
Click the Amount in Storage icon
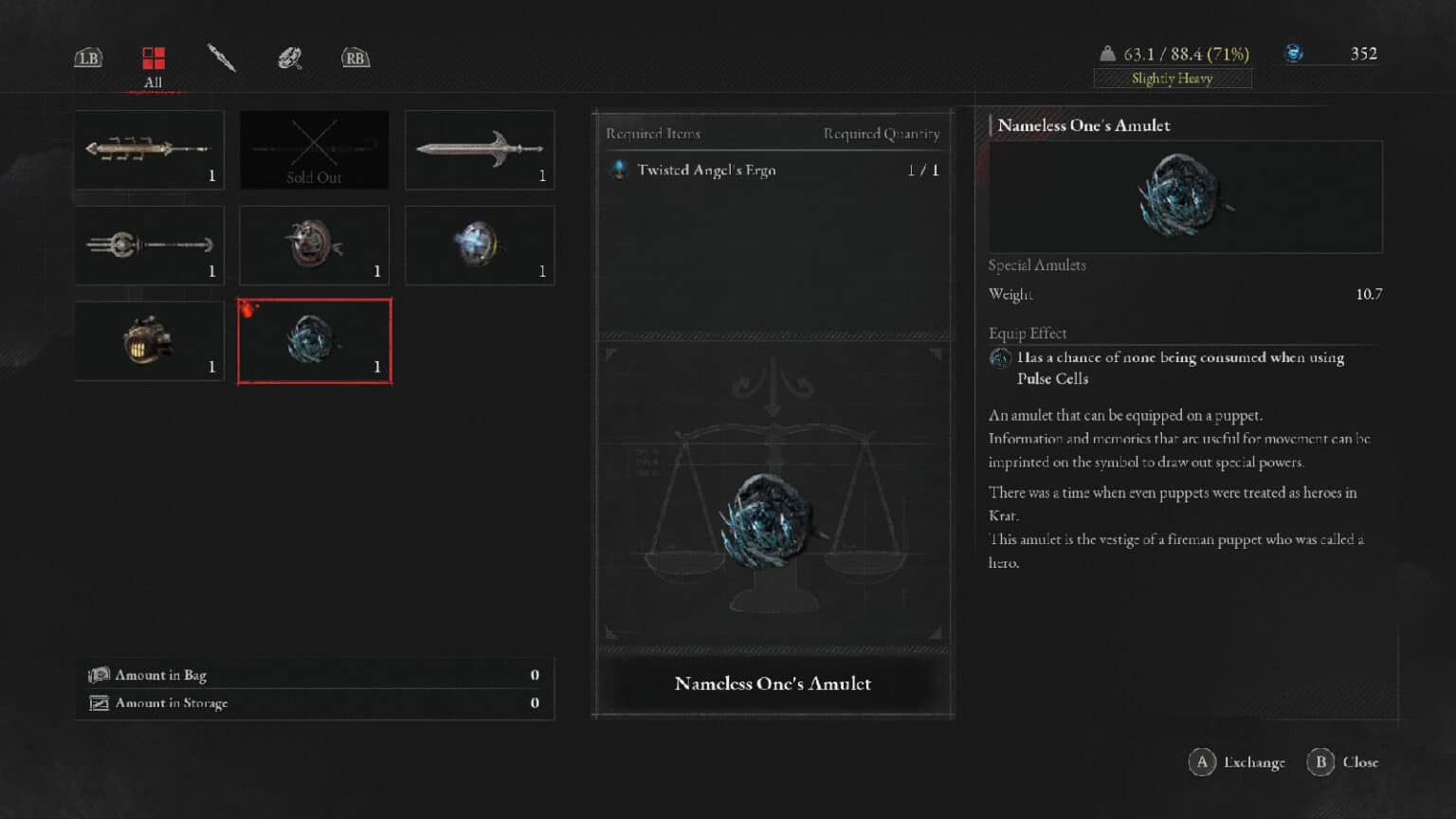tap(99, 703)
